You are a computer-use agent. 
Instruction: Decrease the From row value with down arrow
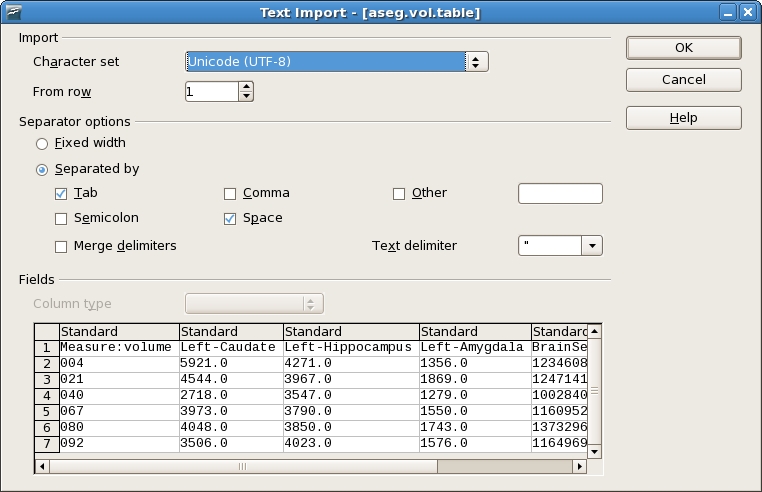246,97
